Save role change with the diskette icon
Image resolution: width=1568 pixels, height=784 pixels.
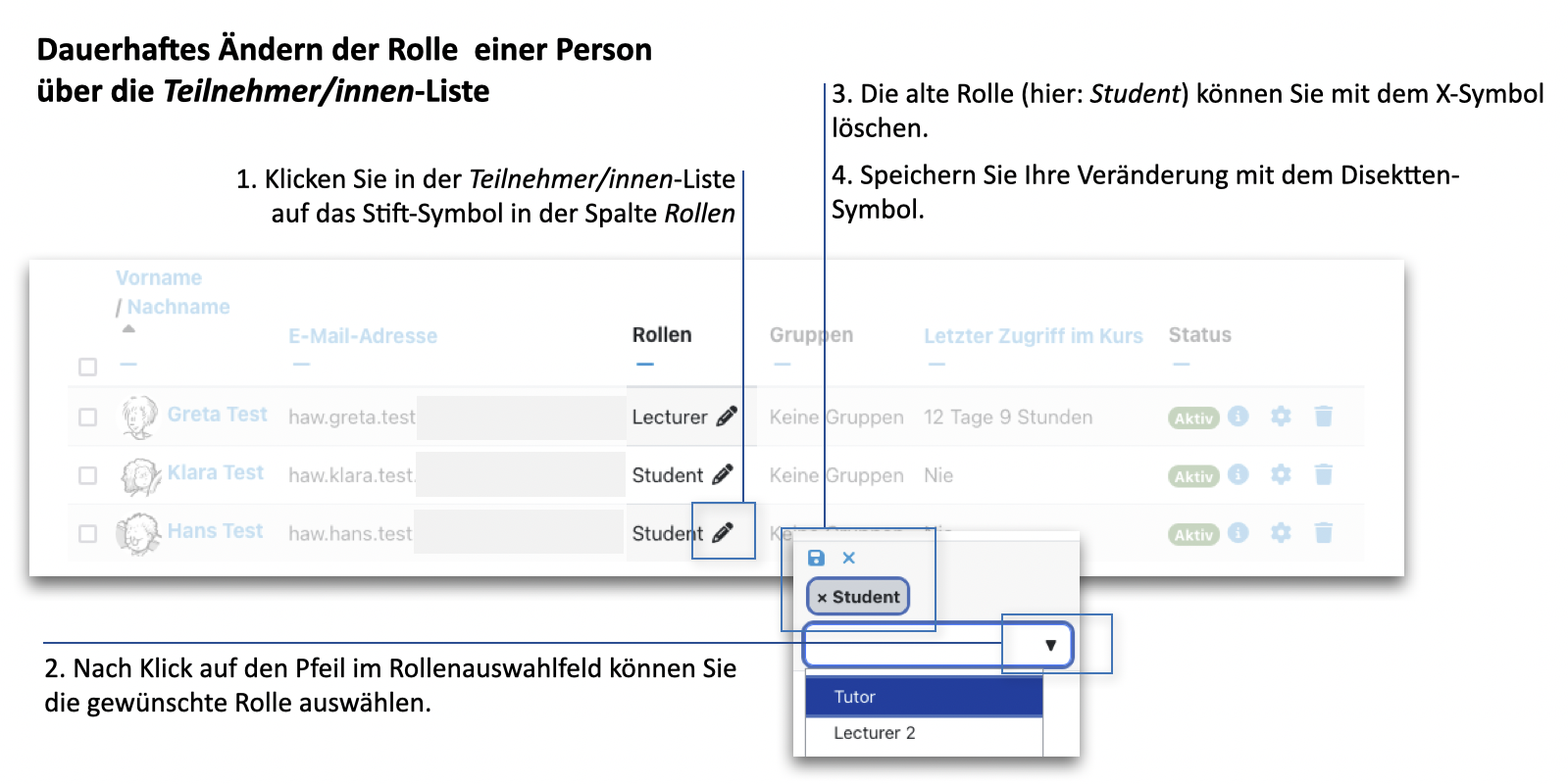(816, 558)
